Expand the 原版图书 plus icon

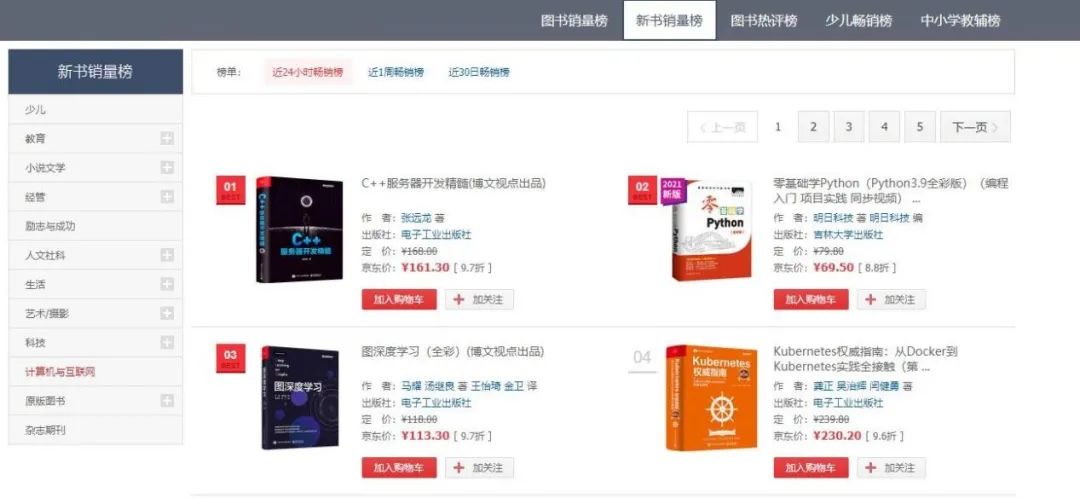point(167,400)
